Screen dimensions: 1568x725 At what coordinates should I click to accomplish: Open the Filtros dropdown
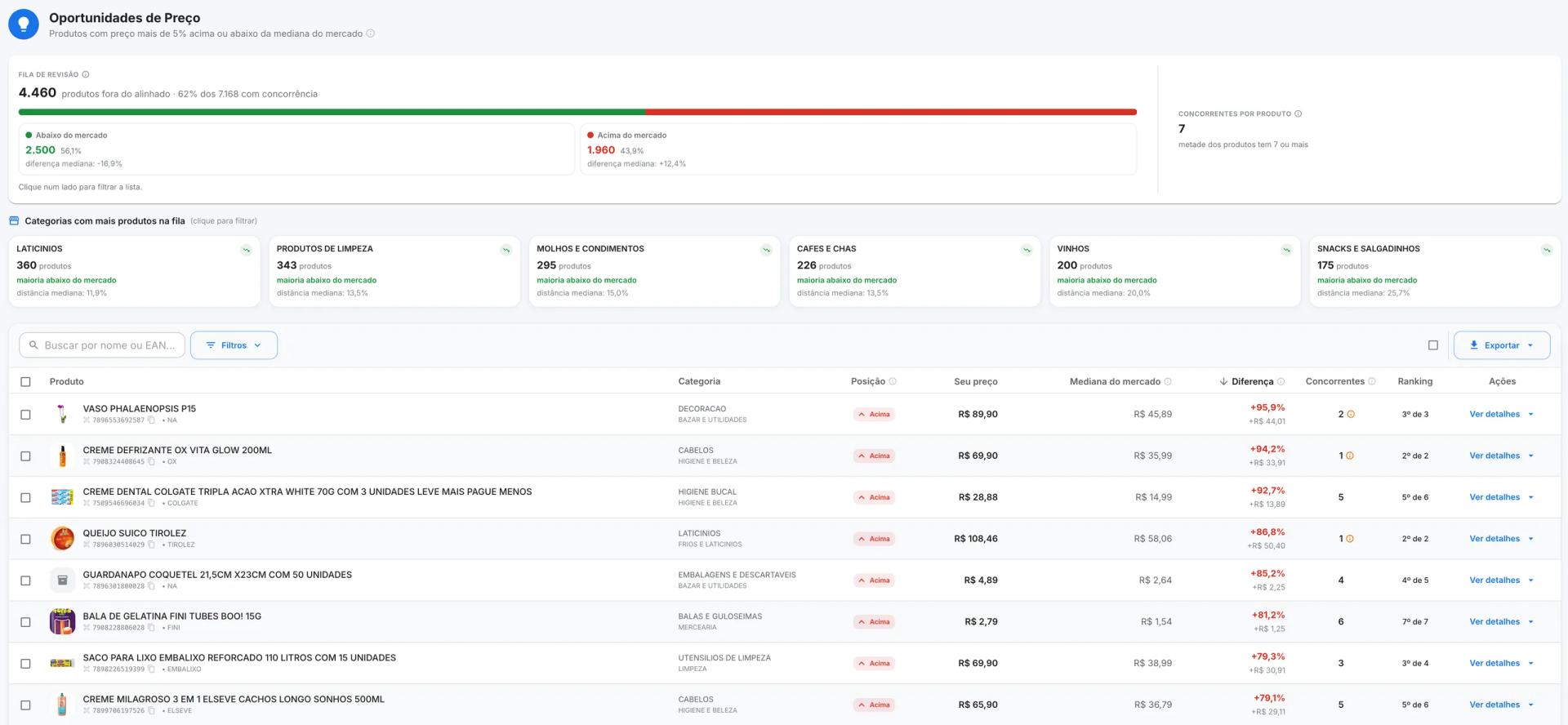click(234, 345)
